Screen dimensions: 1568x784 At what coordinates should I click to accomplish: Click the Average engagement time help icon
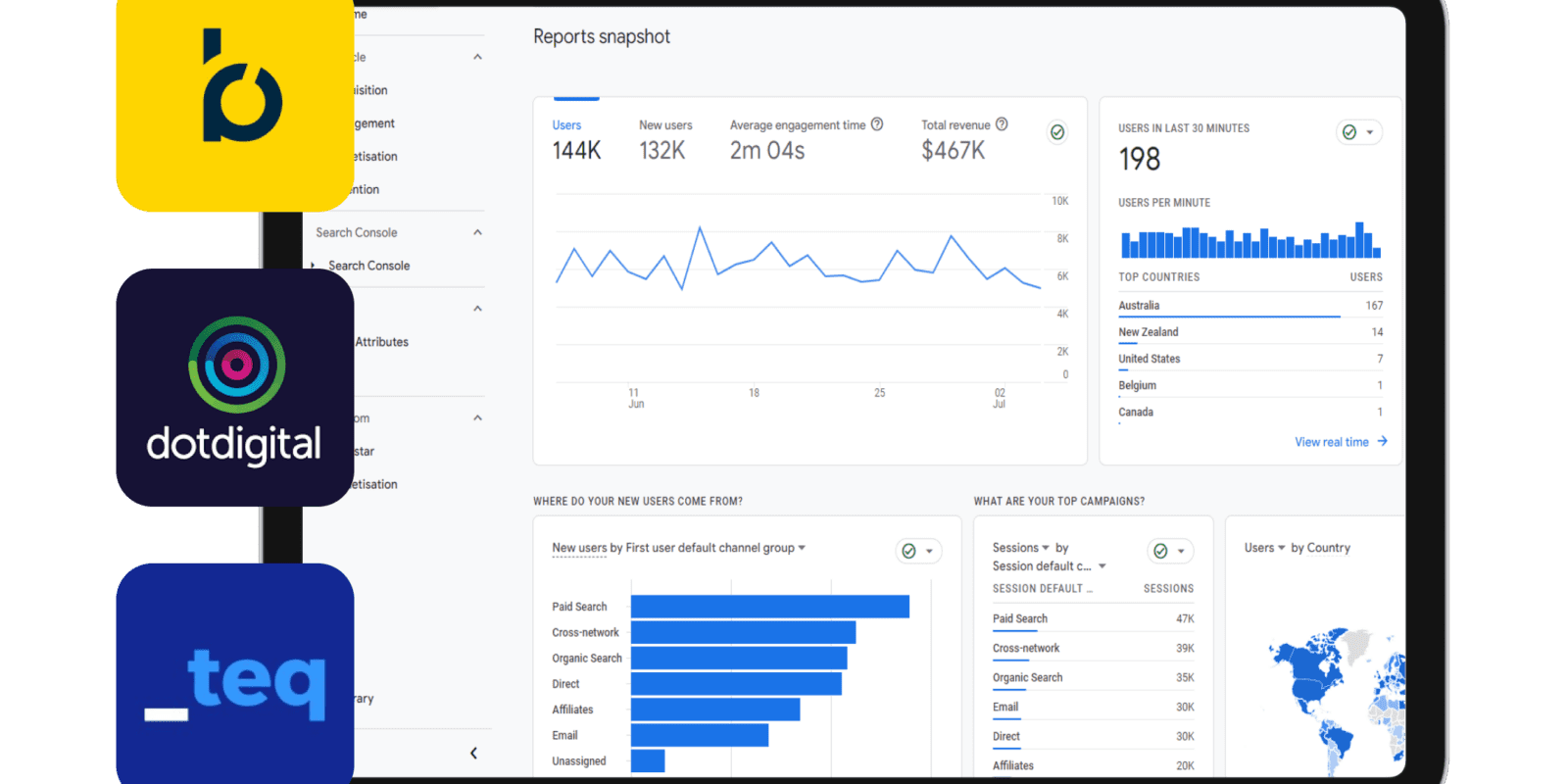pyautogui.click(x=877, y=124)
